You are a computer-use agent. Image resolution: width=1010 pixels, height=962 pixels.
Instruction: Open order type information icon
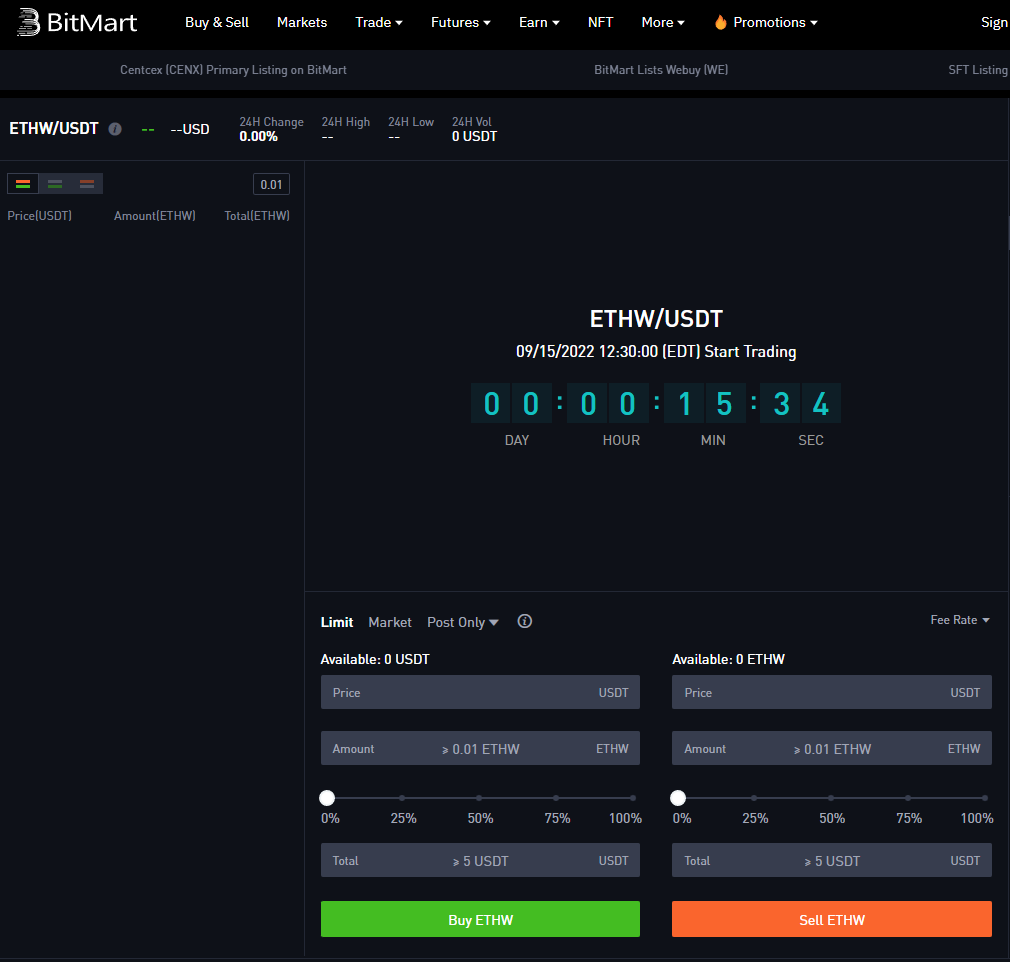[x=525, y=621]
